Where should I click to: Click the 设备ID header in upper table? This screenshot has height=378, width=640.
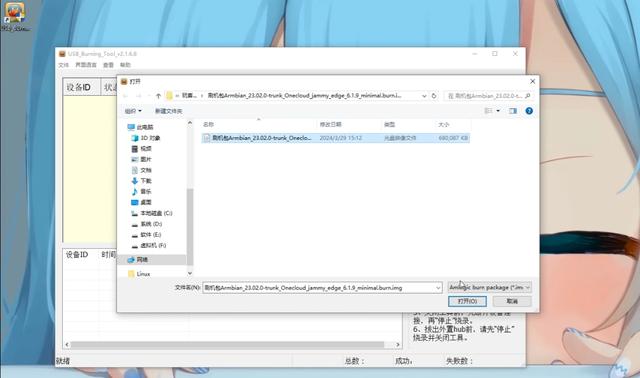(78, 87)
